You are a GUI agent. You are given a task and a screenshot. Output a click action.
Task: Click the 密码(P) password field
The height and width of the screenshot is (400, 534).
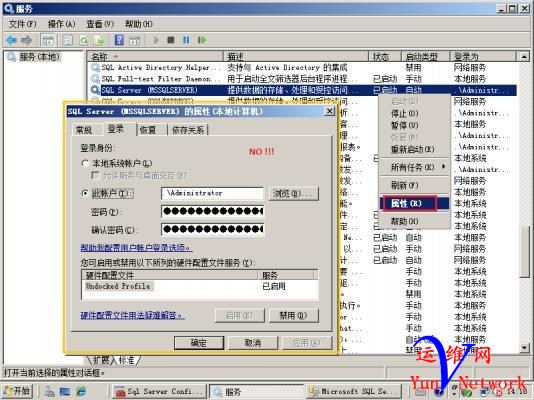pyautogui.click(x=212, y=211)
